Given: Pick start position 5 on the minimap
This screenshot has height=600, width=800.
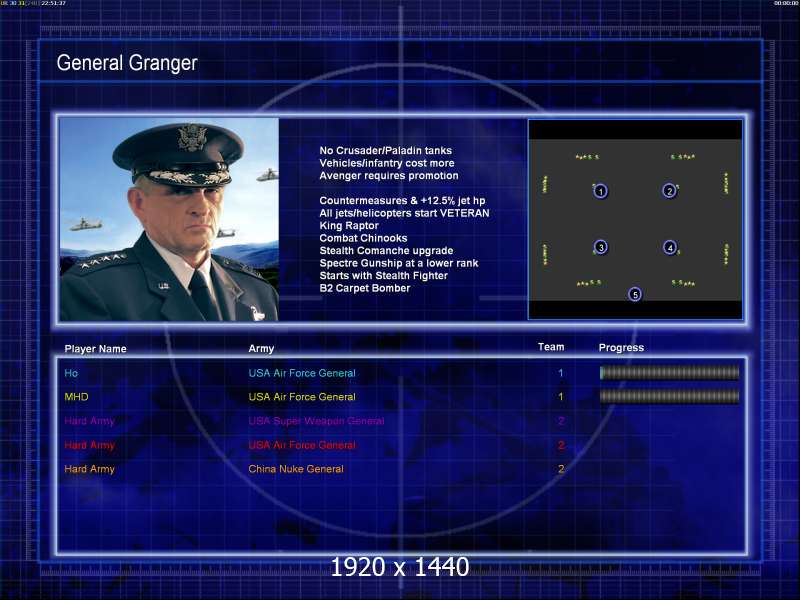Looking at the screenshot, I should point(635,294).
